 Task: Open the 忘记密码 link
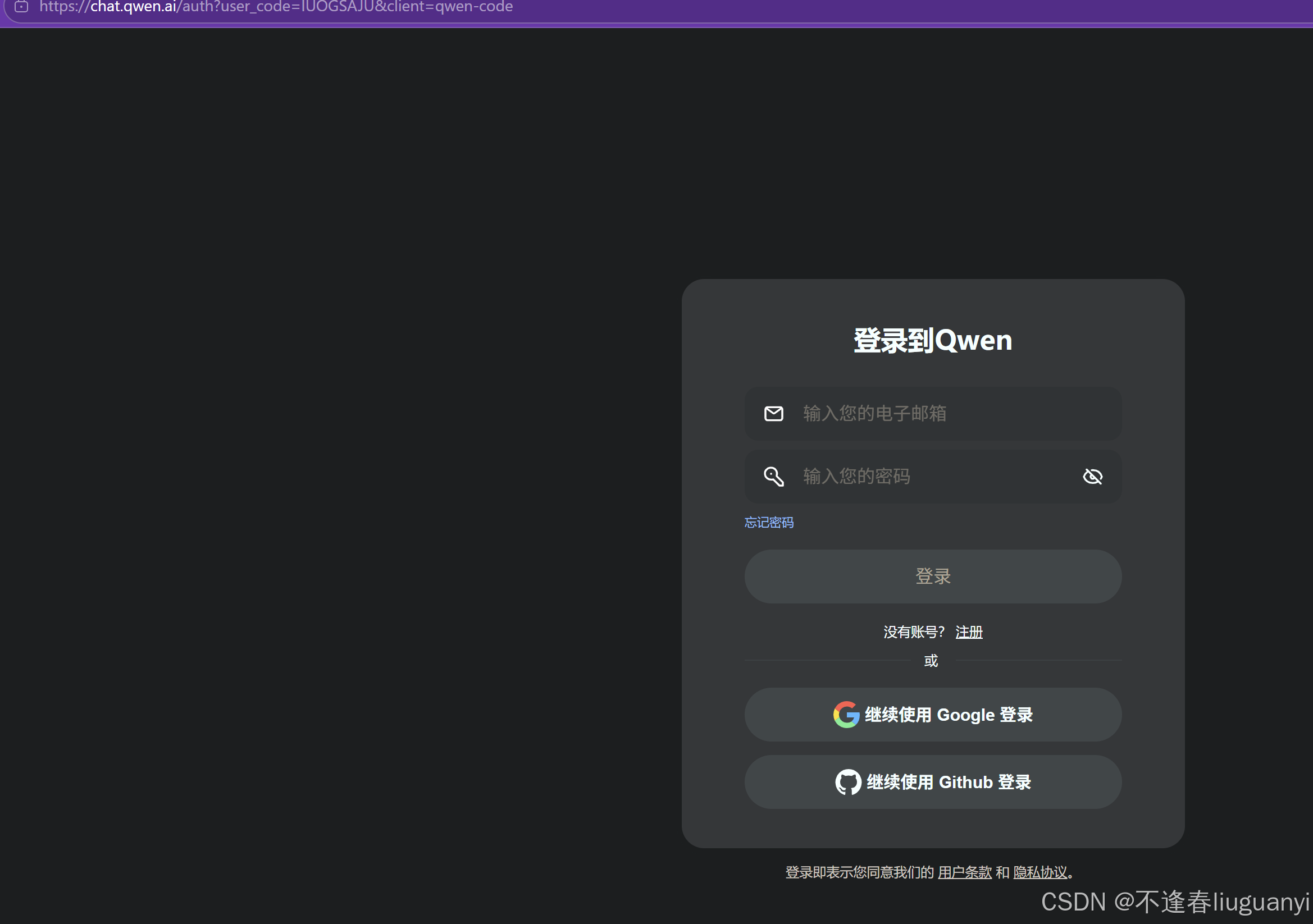[x=769, y=522]
